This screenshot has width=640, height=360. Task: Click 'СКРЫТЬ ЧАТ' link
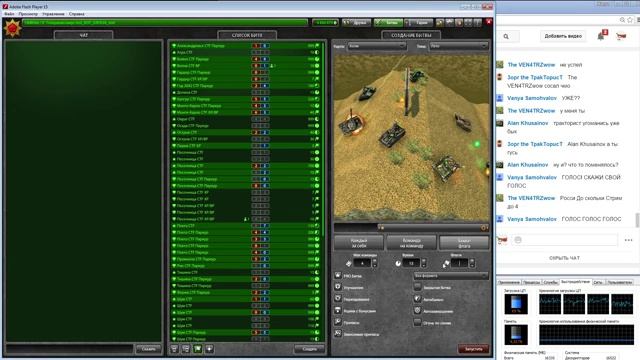point(564,258)
